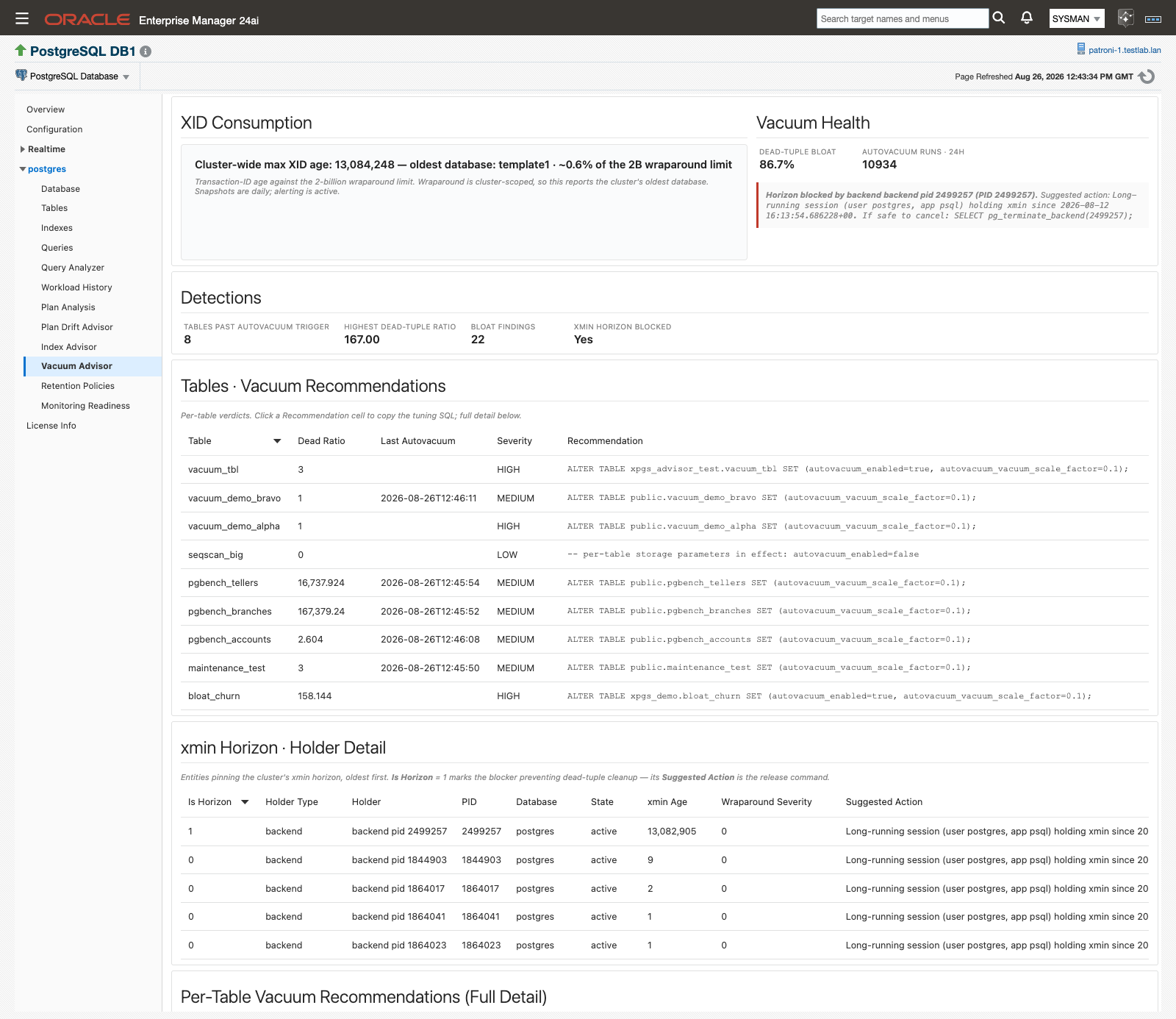Open Query Analyzer

(x=73, y=268)
